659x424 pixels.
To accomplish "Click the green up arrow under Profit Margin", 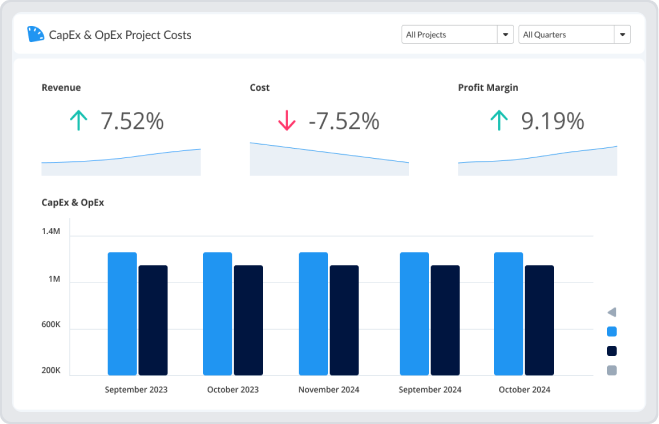I will coord(498,122).
